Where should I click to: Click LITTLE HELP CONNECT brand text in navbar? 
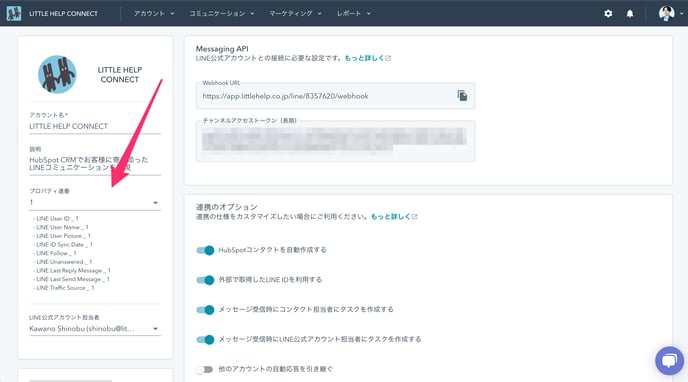64,14
